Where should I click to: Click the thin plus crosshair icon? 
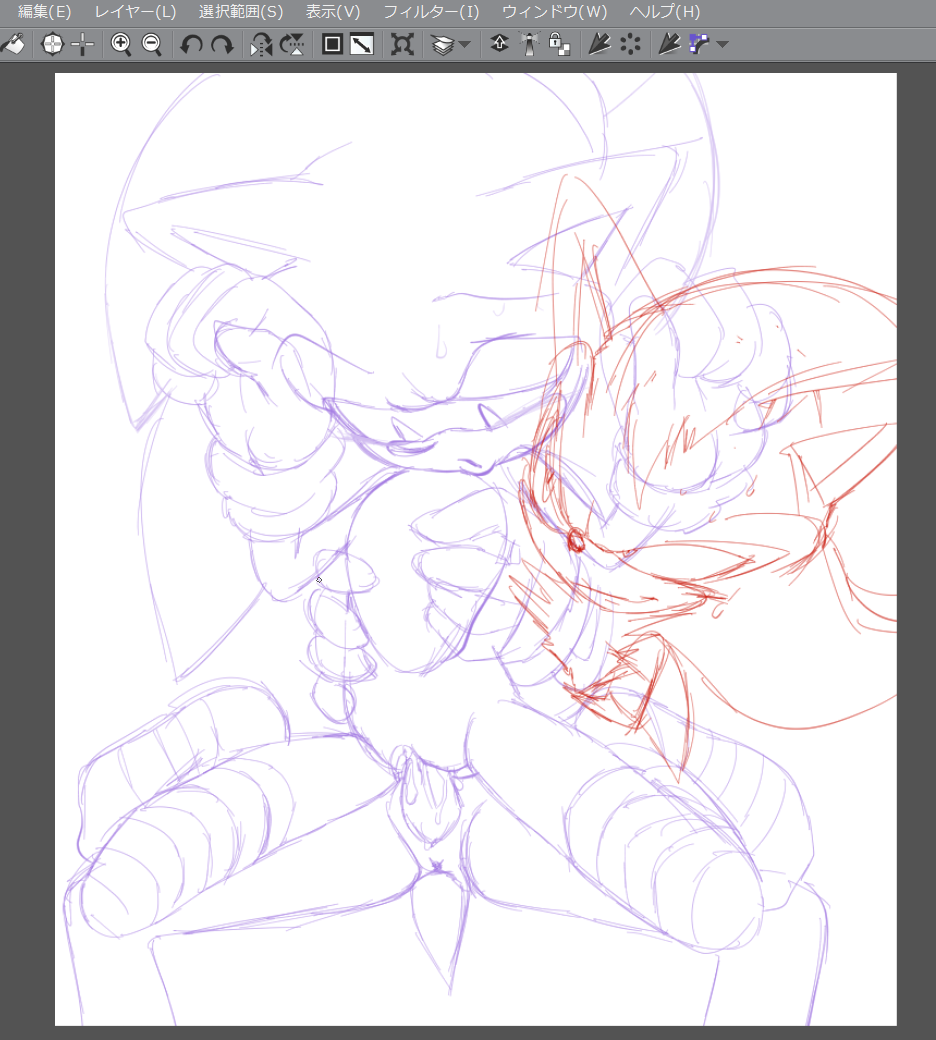point(83,44)
